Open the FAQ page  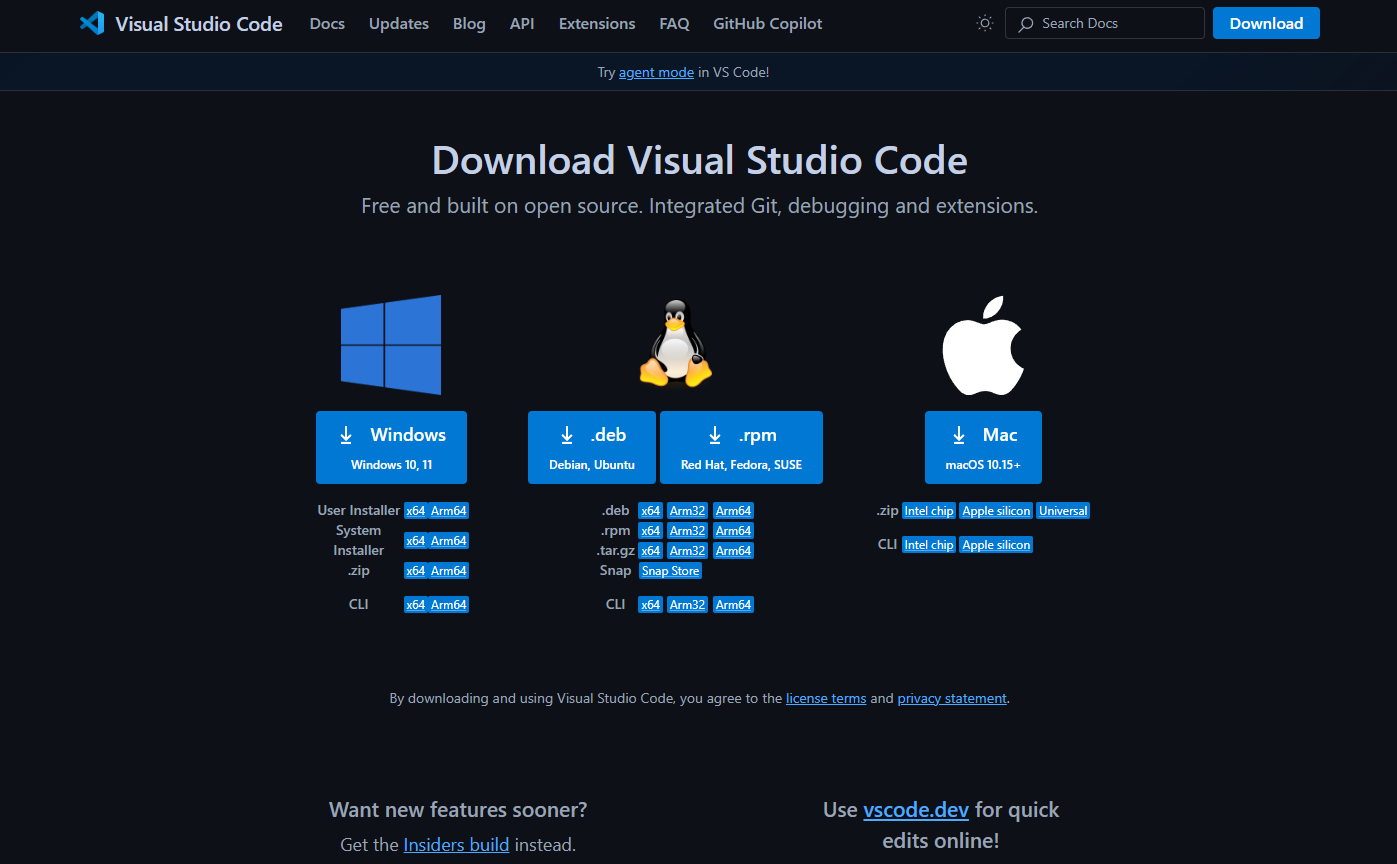pyautogui.click(x=675, y=23)
